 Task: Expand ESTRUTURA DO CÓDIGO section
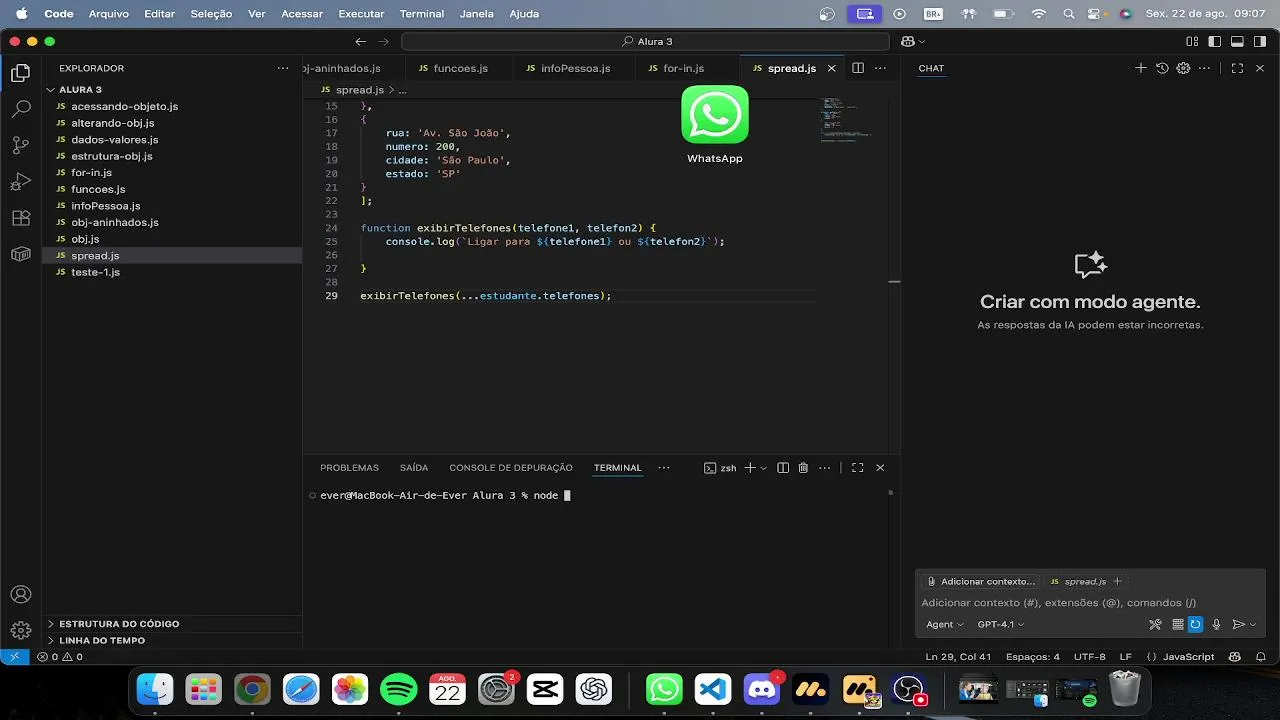coord(119,623)
